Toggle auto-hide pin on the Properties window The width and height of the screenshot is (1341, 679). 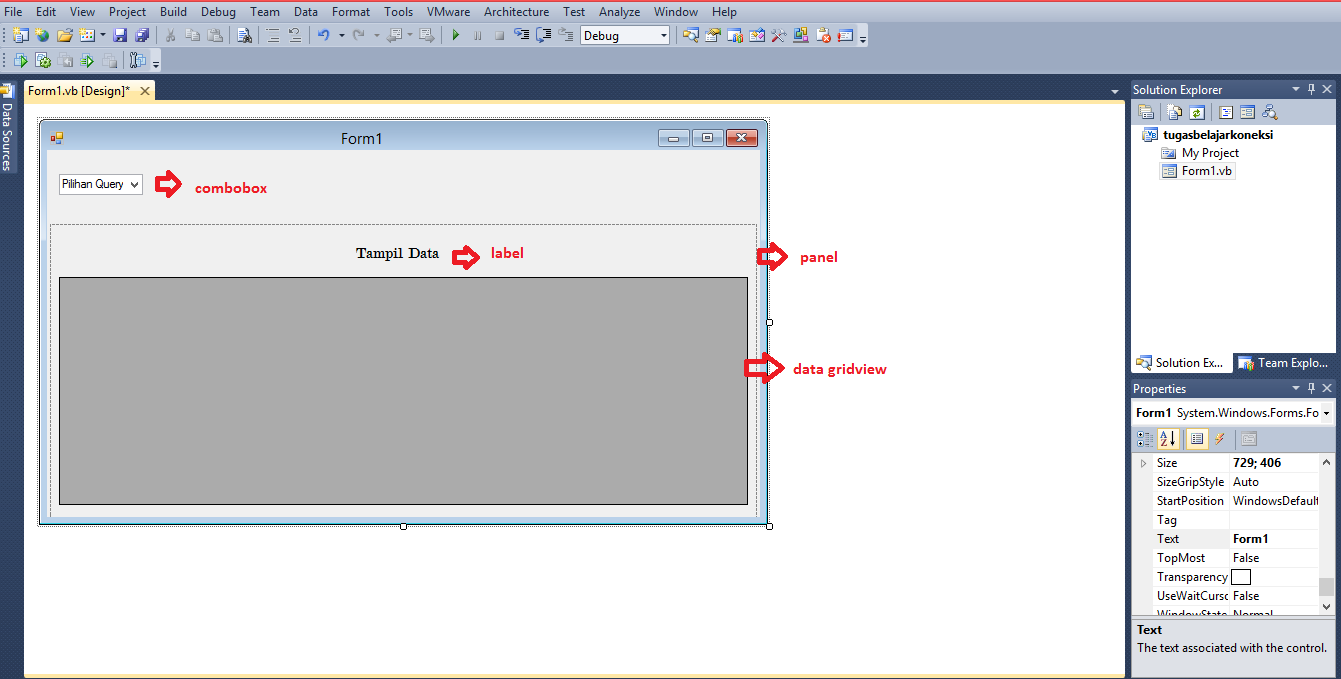click(1311, 388)
